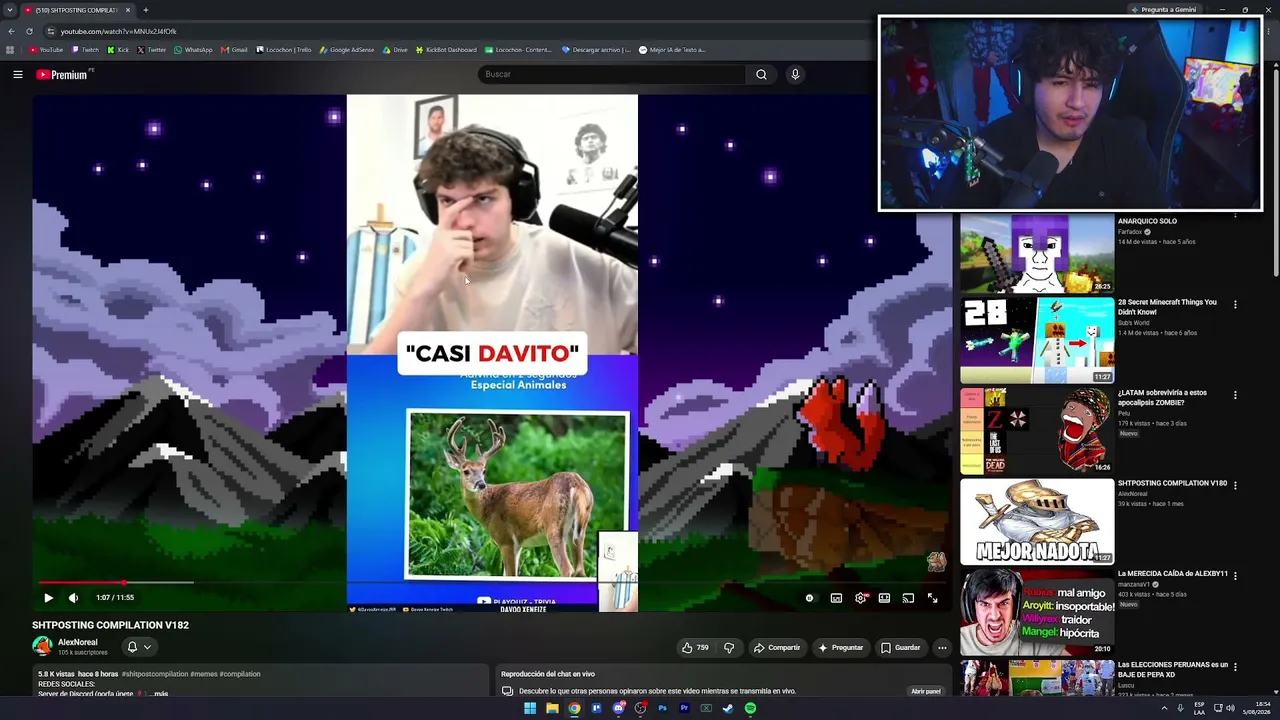
Task: Open the YouTube guide hamburger menu
Action: coord(18,74)
